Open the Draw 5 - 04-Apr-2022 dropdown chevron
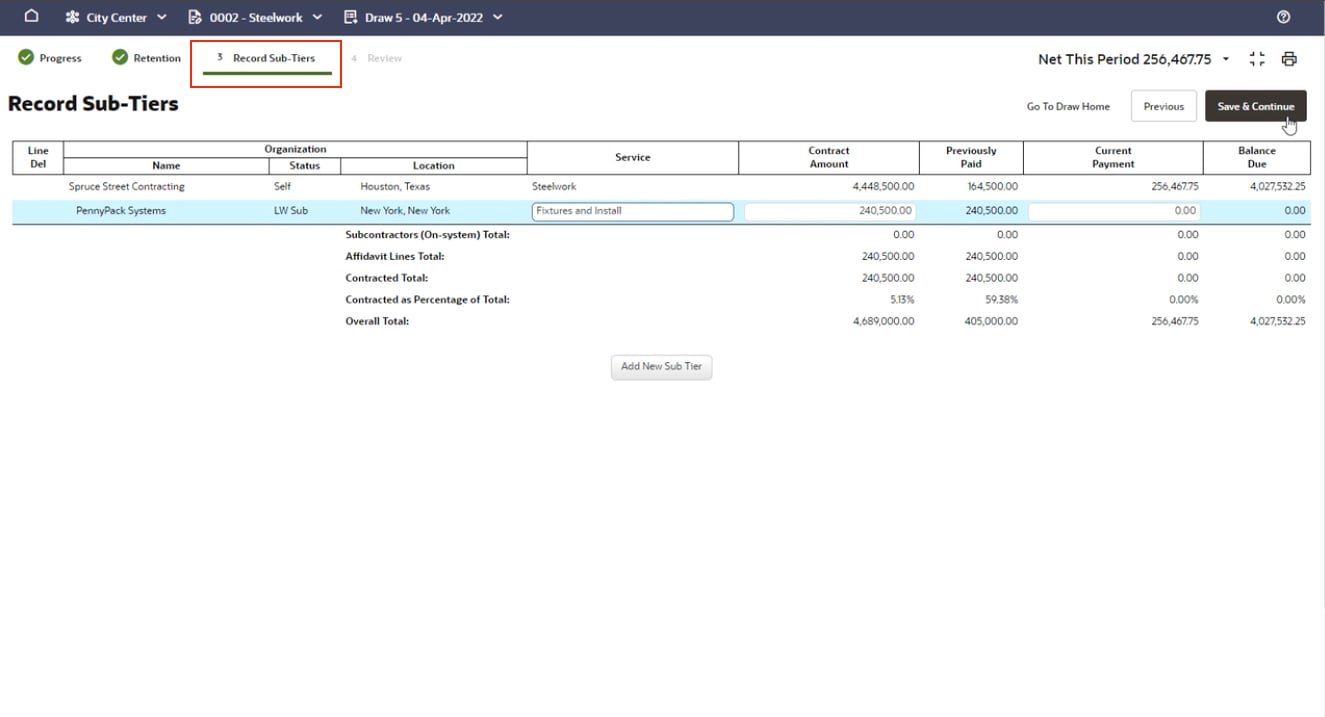The height and width of the screenshot is (717, 1325). [x=498, y=17]
